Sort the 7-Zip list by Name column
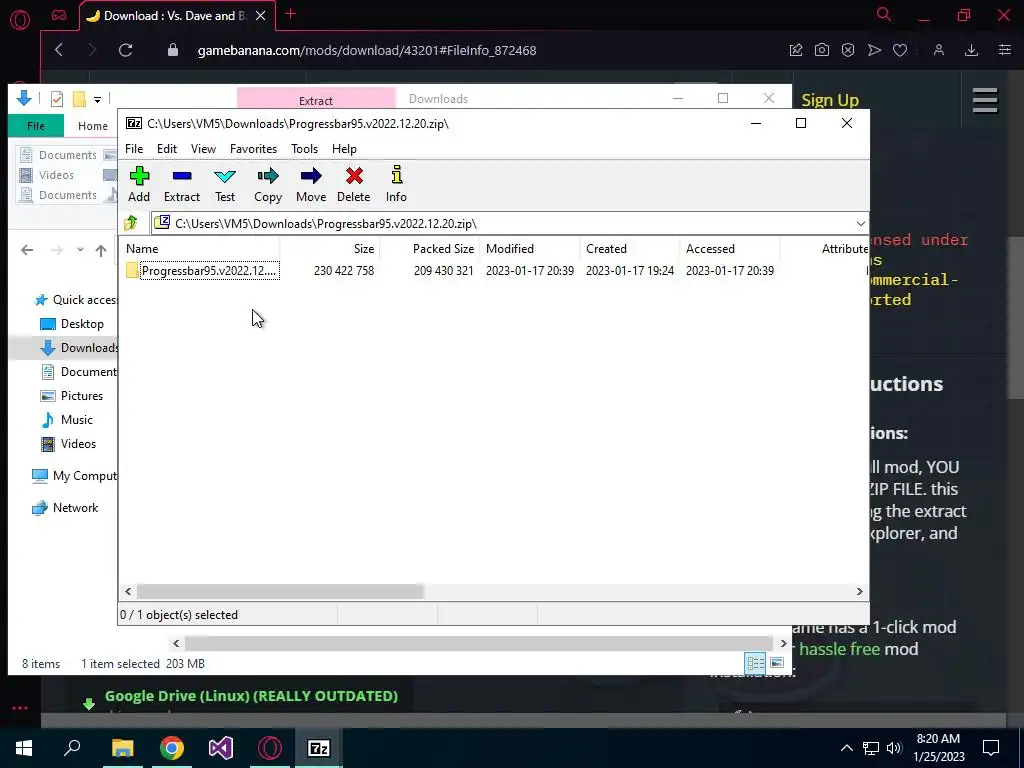The image size is (1024, 768). point(201,249)
